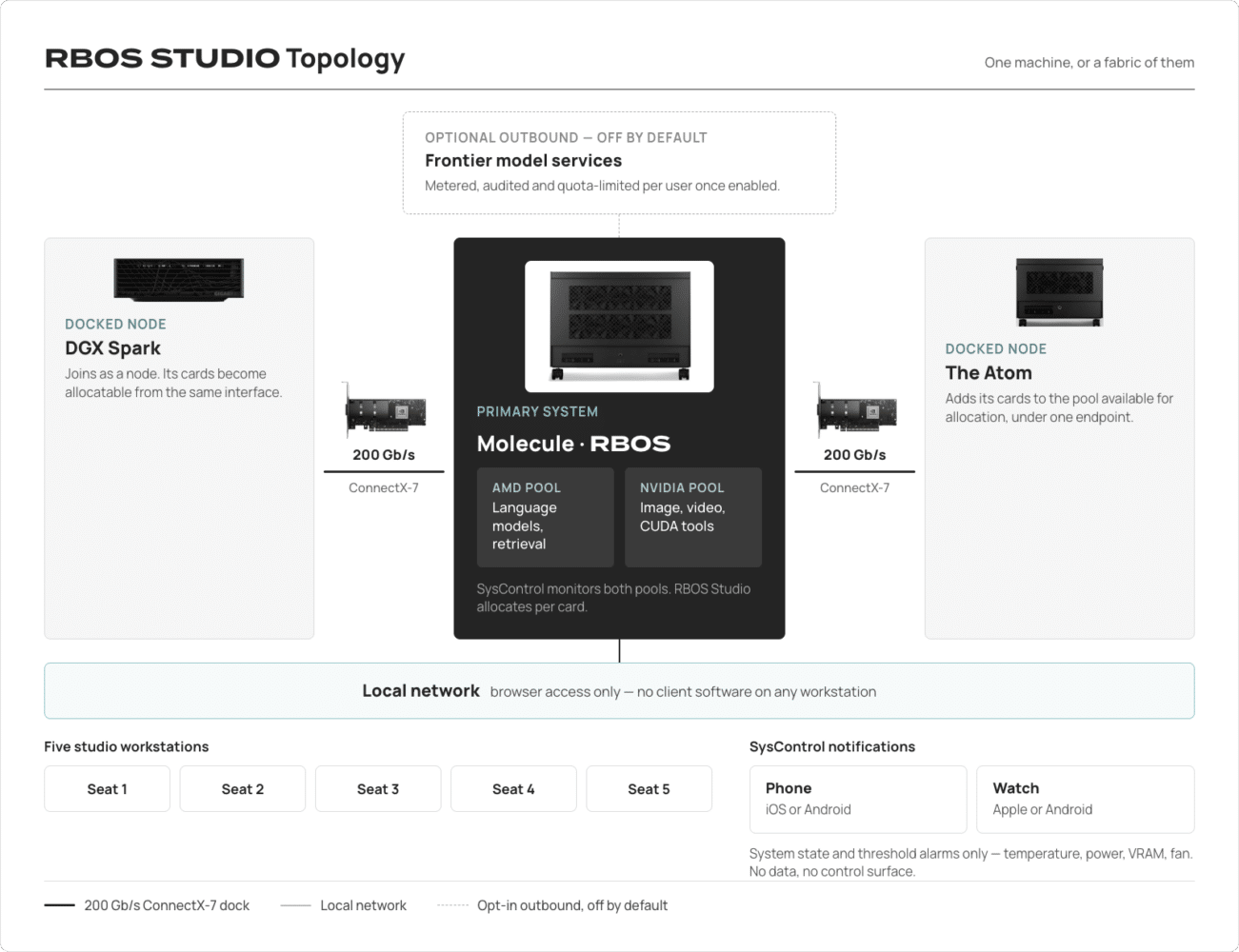This screenshot has width=1239, height=952.
Task: Click the DOCKED NODE label above The Atom
Action: click(995, 349)
